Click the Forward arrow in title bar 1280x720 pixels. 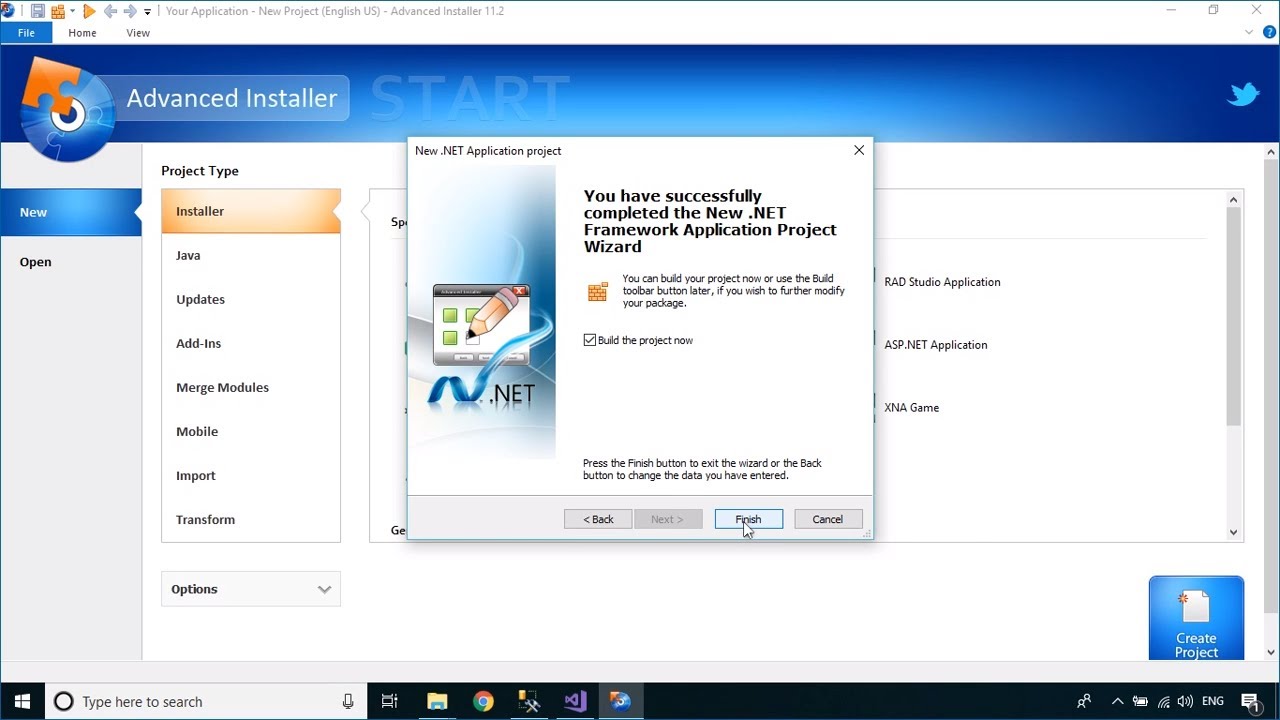click(130, 11)
